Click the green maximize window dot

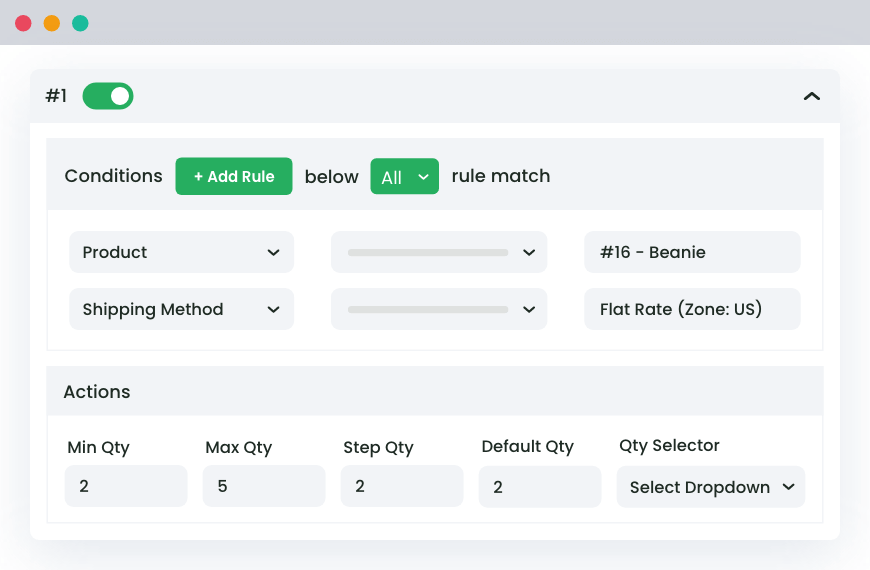click(80, 23)
